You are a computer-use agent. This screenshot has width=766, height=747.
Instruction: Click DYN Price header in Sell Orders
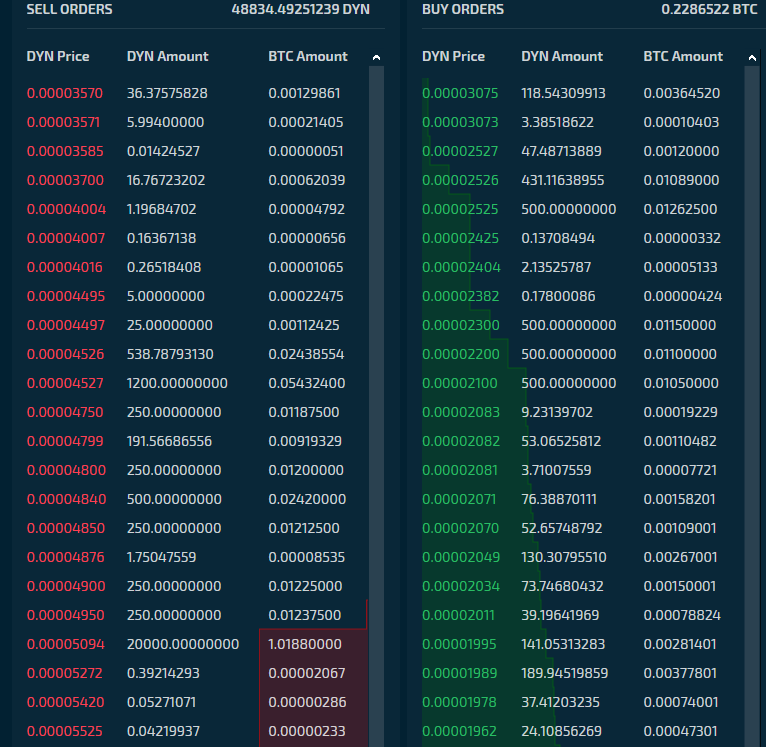(58, 57)
